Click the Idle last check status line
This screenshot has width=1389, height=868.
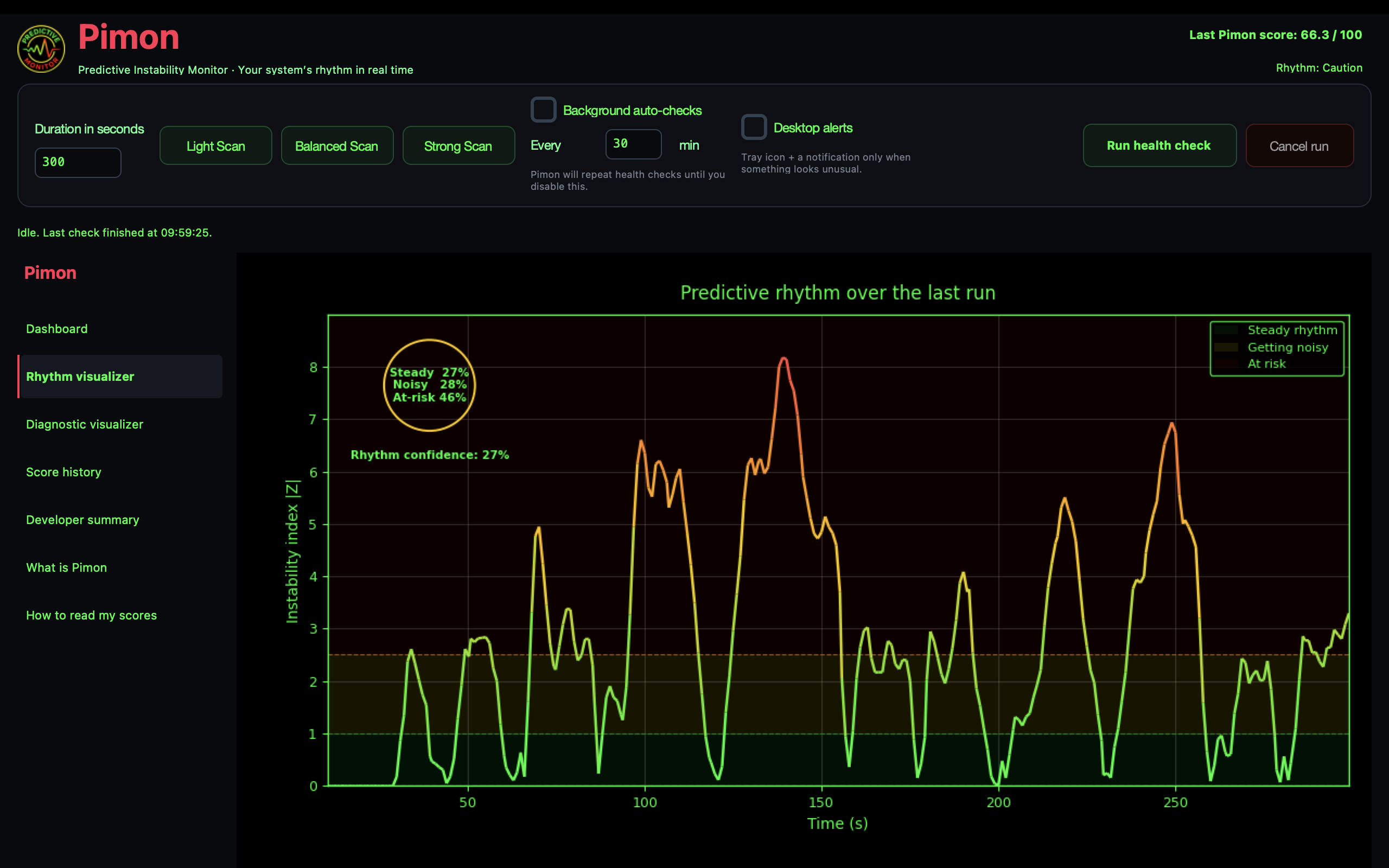(x=115, y=233)
